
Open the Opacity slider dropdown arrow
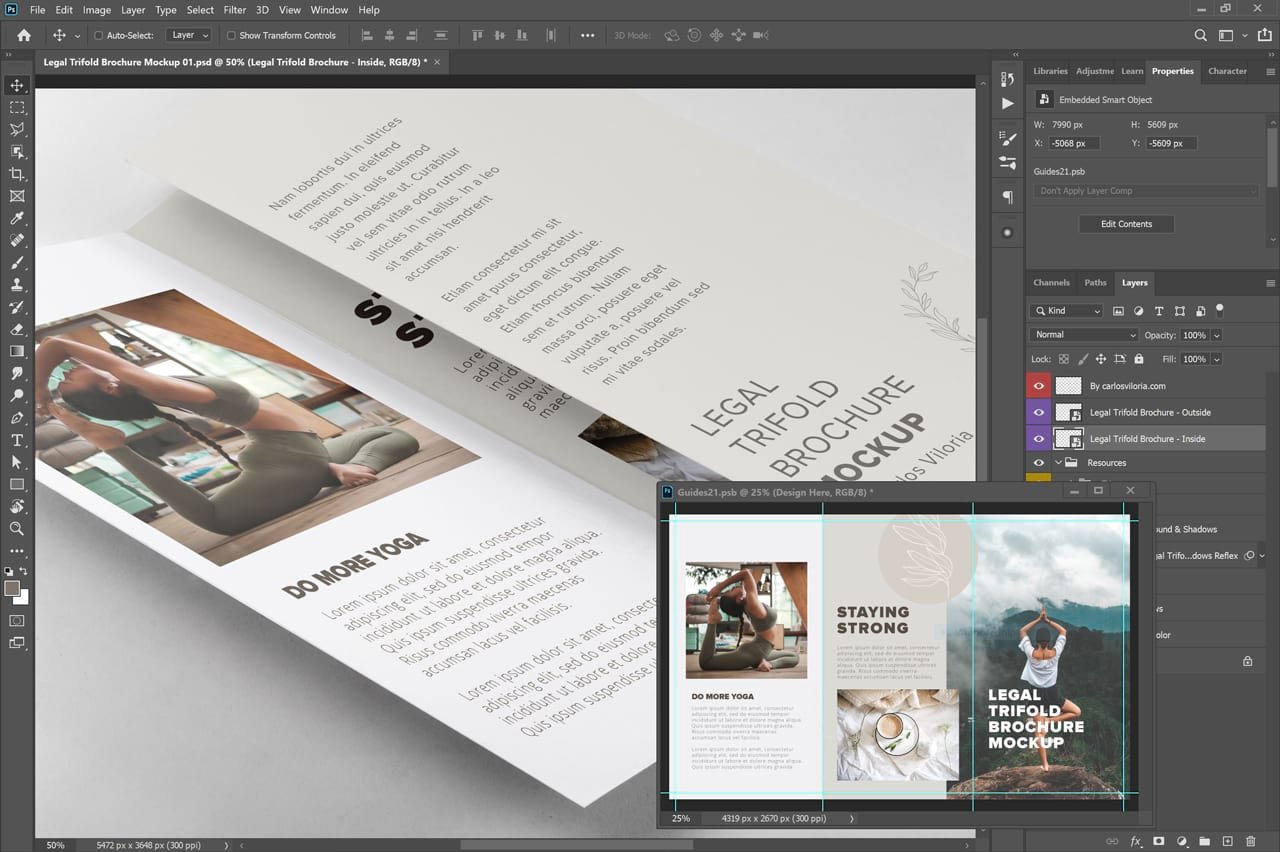1217,335
